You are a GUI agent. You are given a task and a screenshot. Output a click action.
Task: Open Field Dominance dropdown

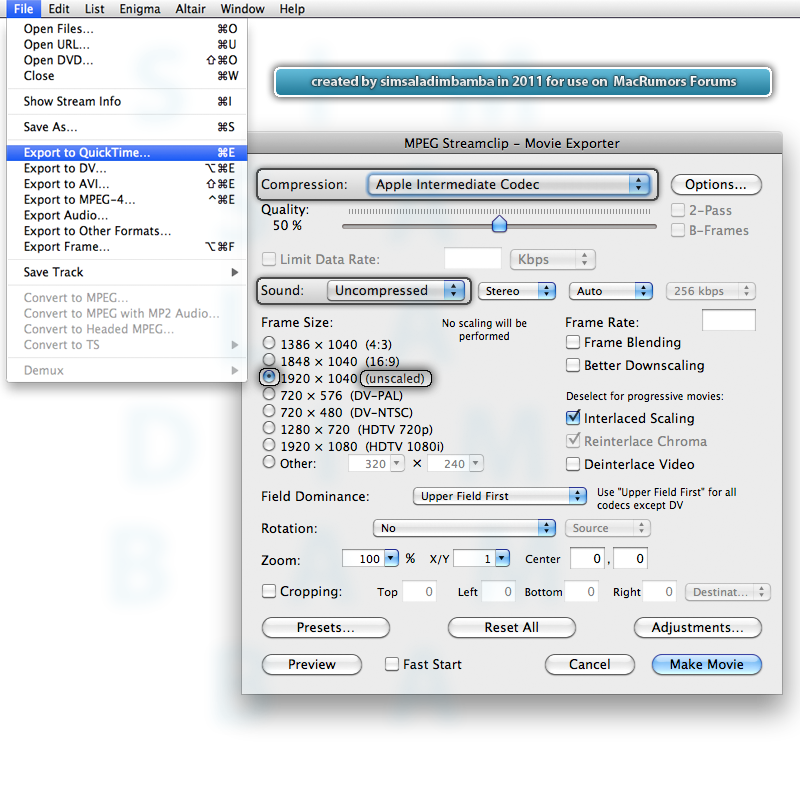[x=499, y=496]
